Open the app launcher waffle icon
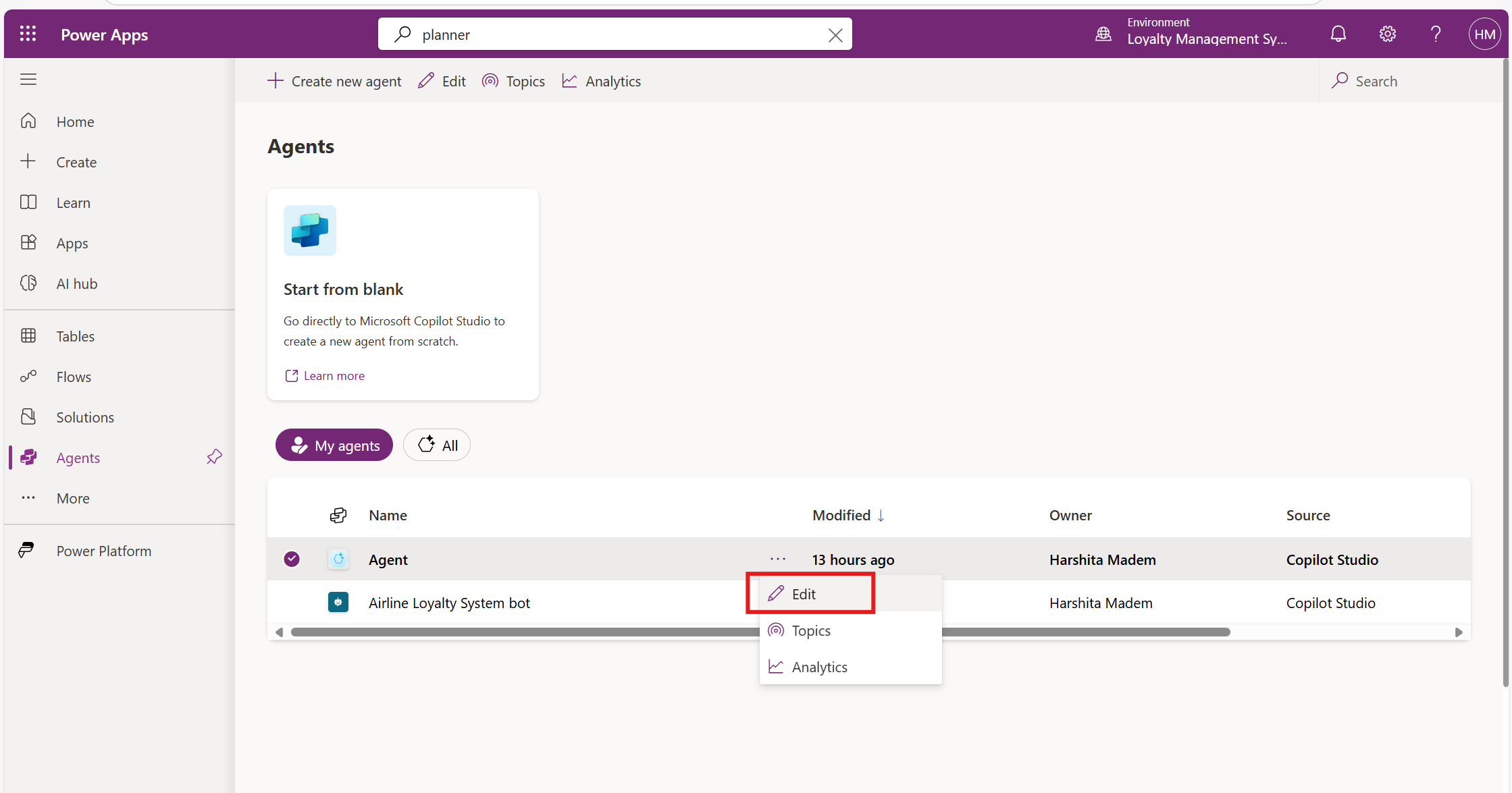 pyautogui.click(x=28, y=34)
